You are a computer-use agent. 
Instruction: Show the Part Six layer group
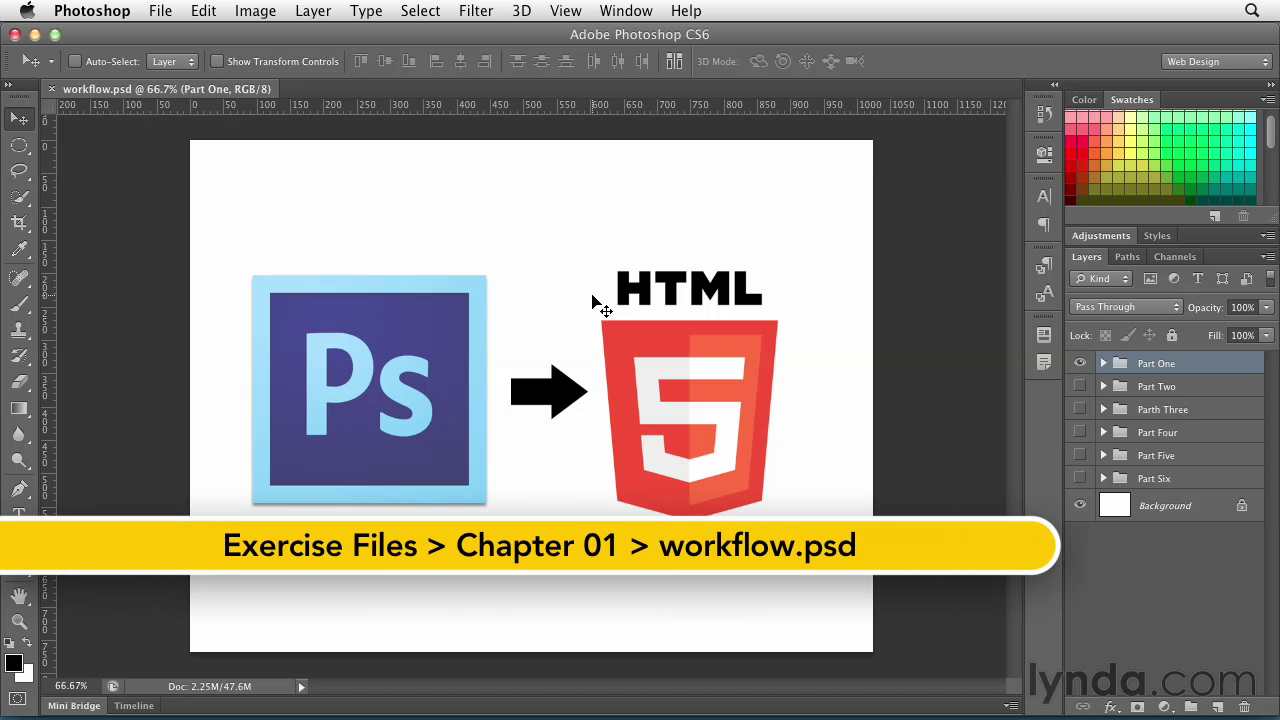coord(1080,478)
